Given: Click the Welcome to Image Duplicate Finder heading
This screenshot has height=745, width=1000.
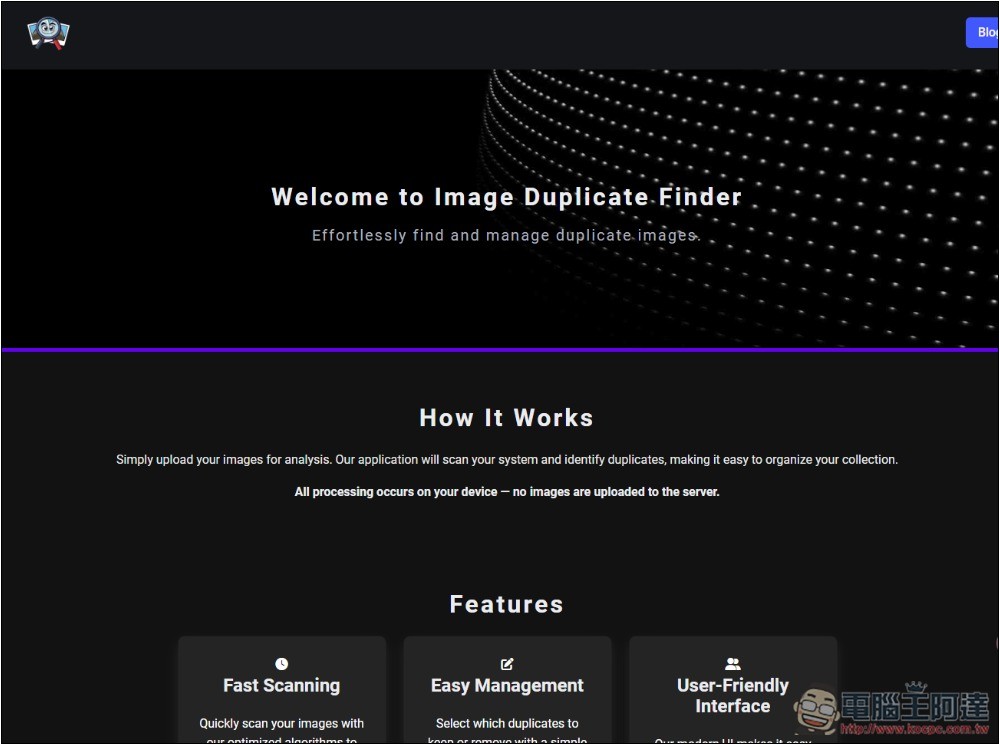Looking at the screenshot, I should pyautogui.click(x=506, y=197).
